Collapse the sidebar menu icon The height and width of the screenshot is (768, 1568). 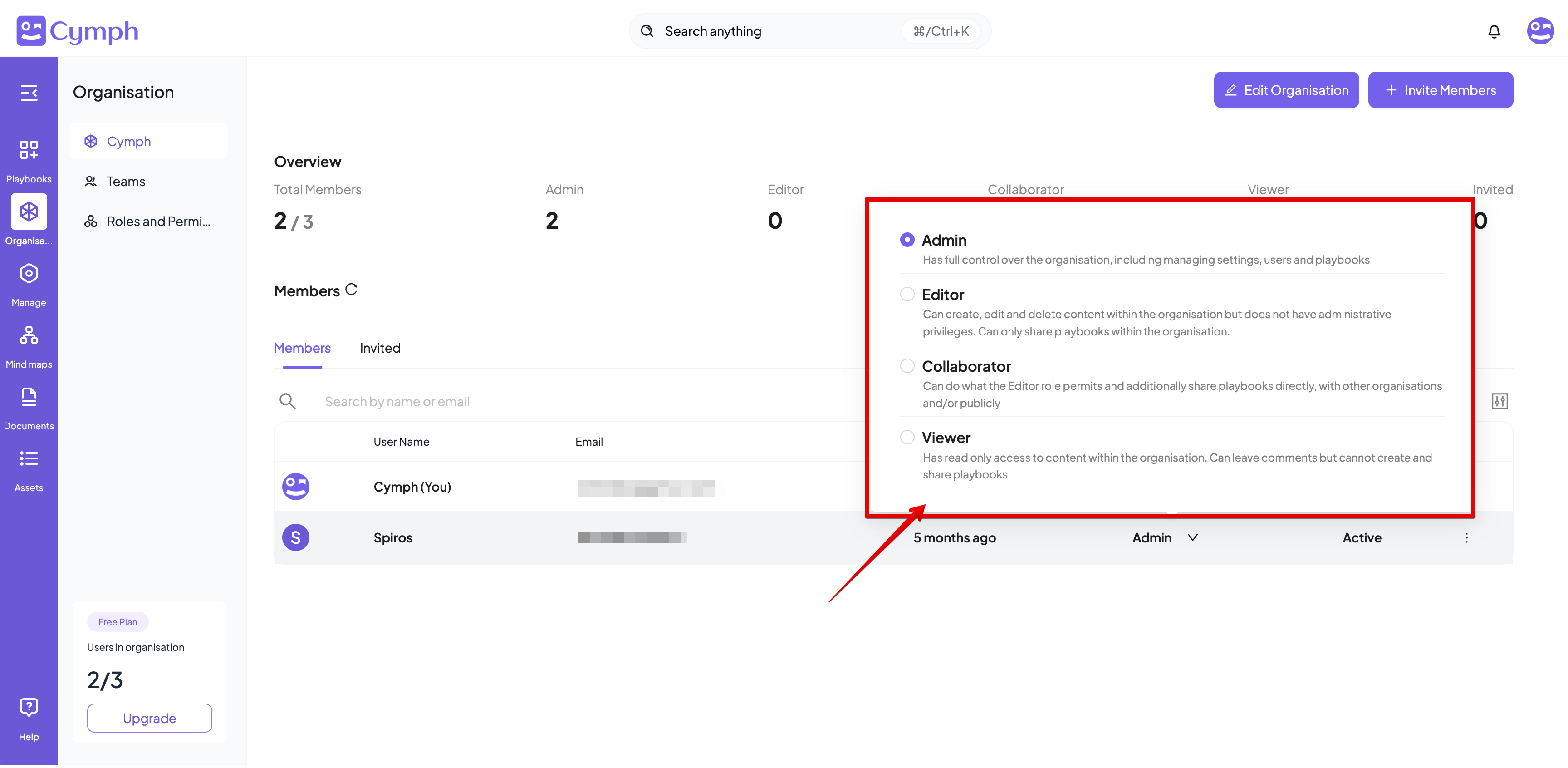[29, 93]
